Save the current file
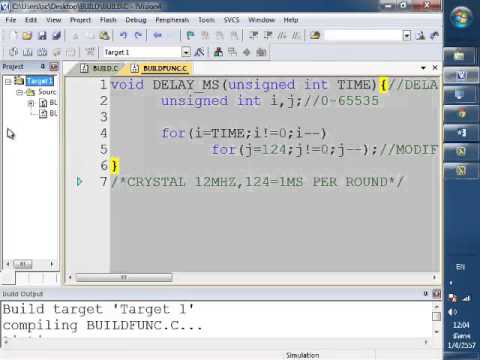Image resolution: width=480 pixels, height=360 pixels. point(42,35)
